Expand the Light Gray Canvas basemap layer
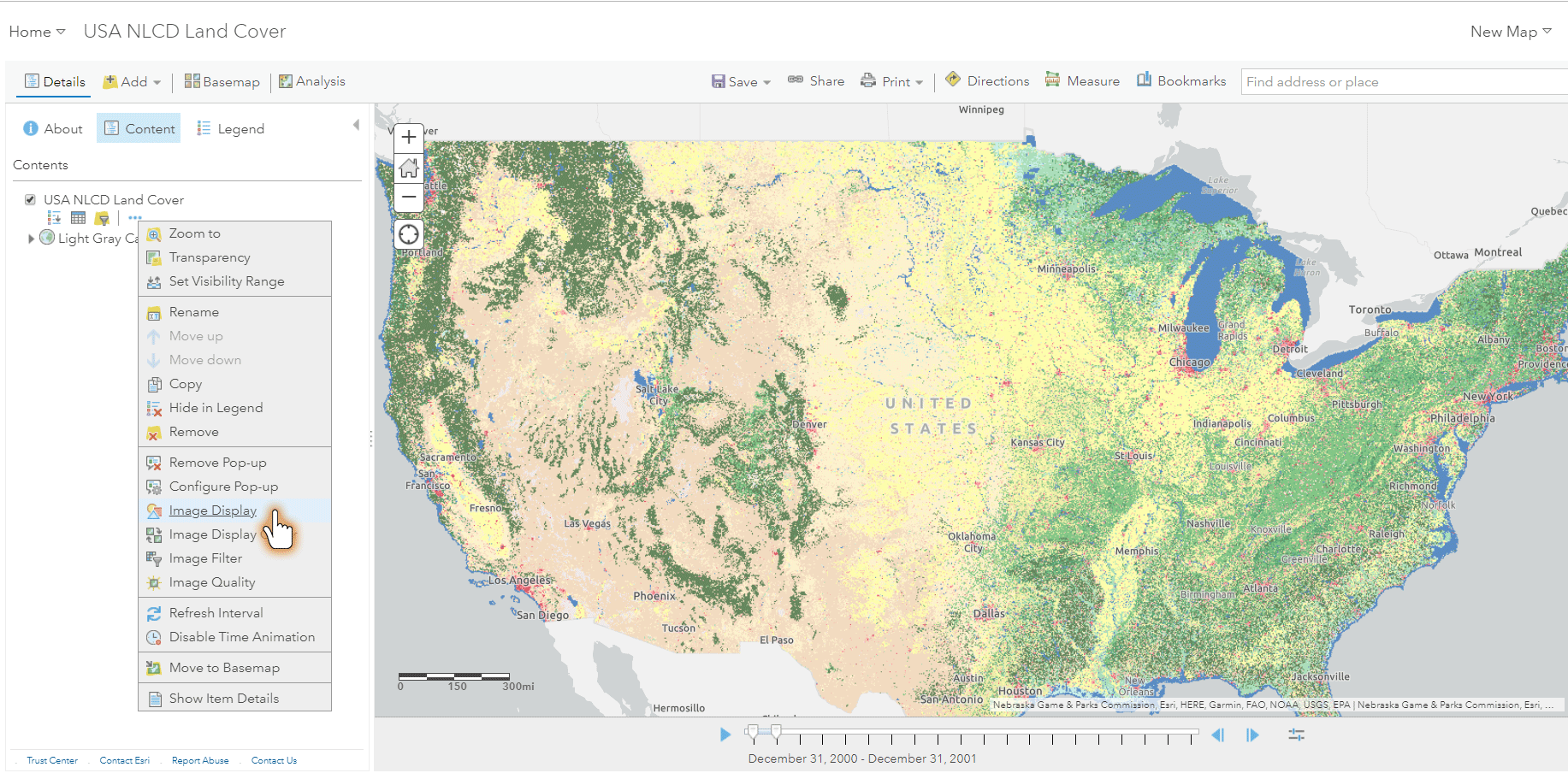The height and width of the screenshot is (773, 1568). coord(32,239)
